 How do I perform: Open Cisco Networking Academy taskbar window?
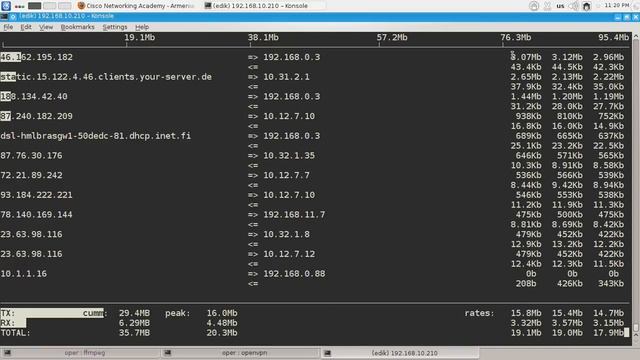(x=136, y=6)
